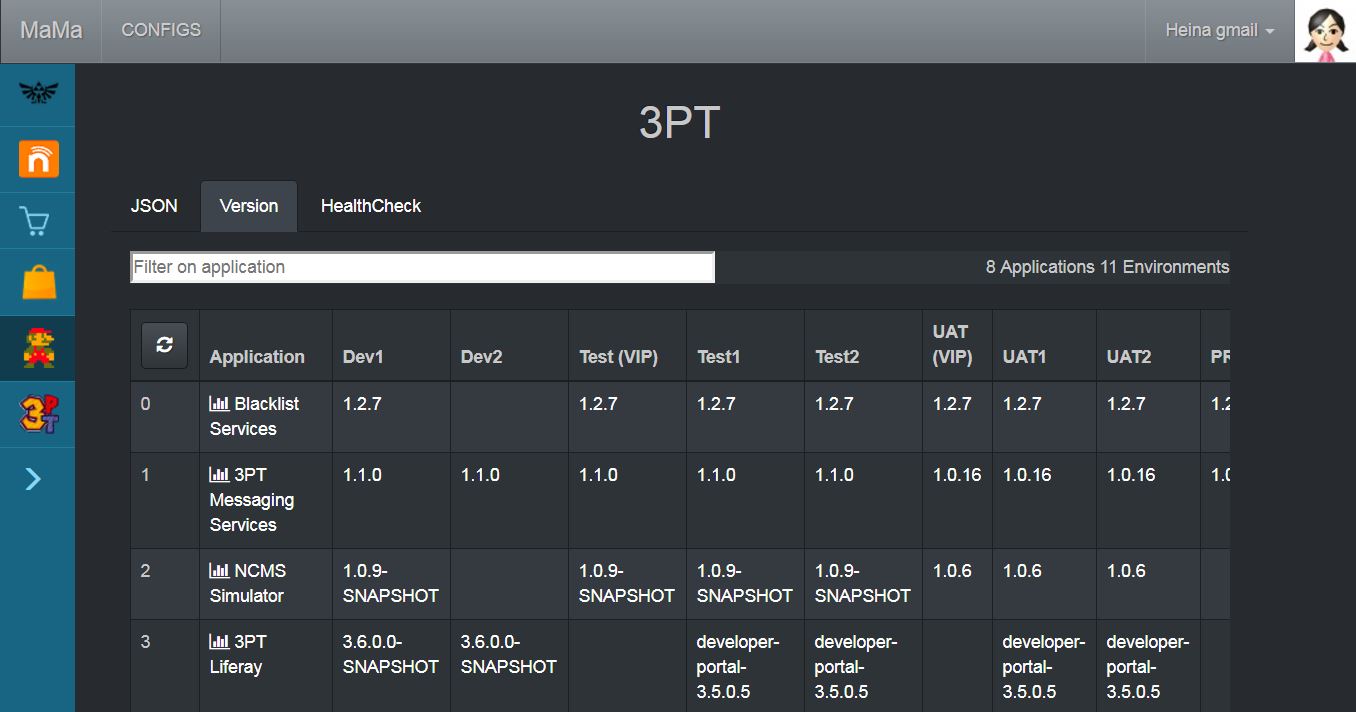Click the refresh icon in the table header
The height and width of the screenshot is (712, 1356).
163,344
